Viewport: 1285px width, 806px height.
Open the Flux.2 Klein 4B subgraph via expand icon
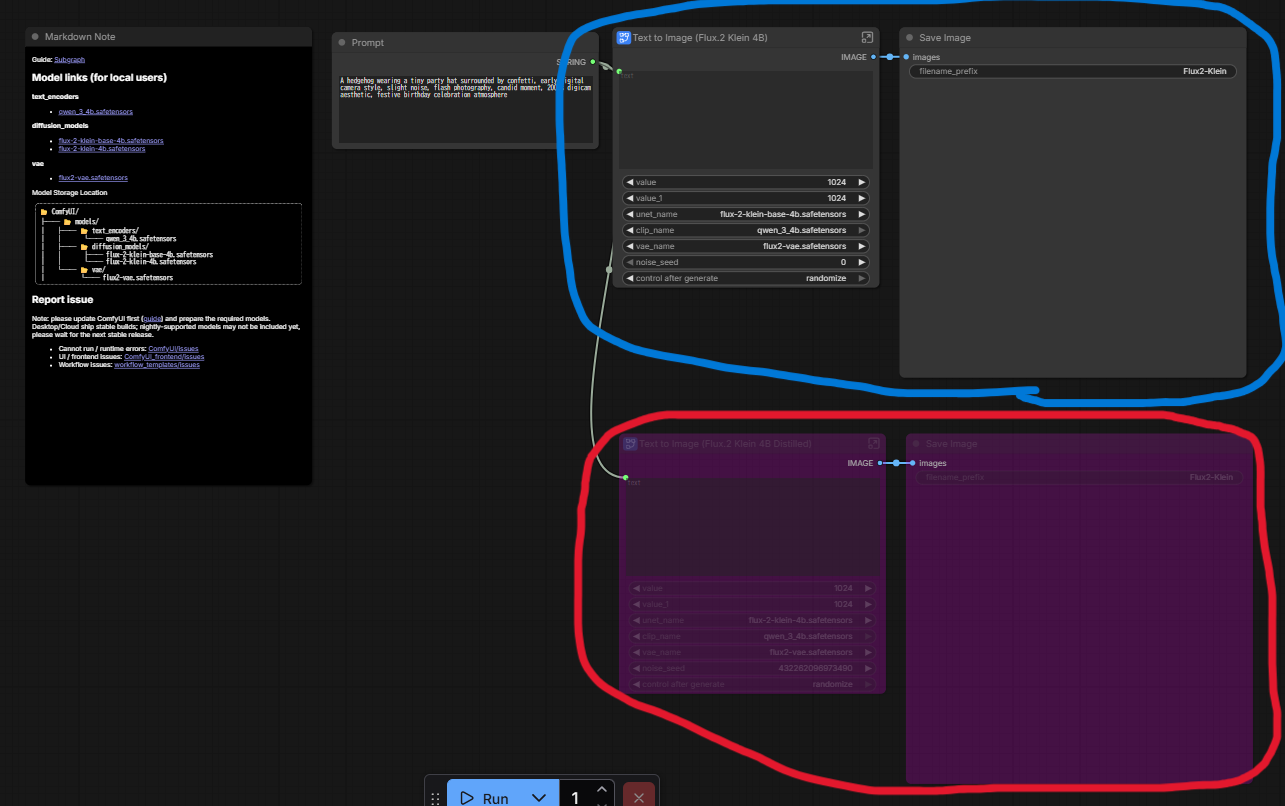tap(867, 38)
